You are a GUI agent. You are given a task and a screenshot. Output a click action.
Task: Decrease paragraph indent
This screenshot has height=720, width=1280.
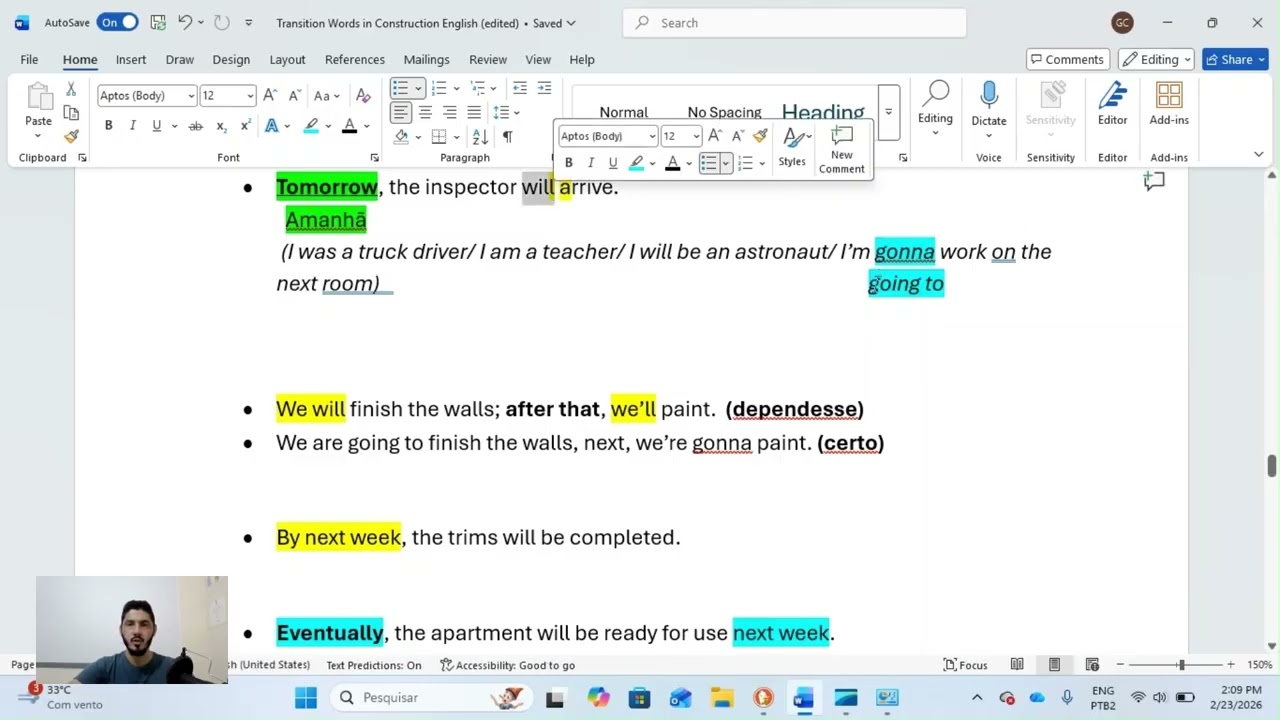point(519,88)
